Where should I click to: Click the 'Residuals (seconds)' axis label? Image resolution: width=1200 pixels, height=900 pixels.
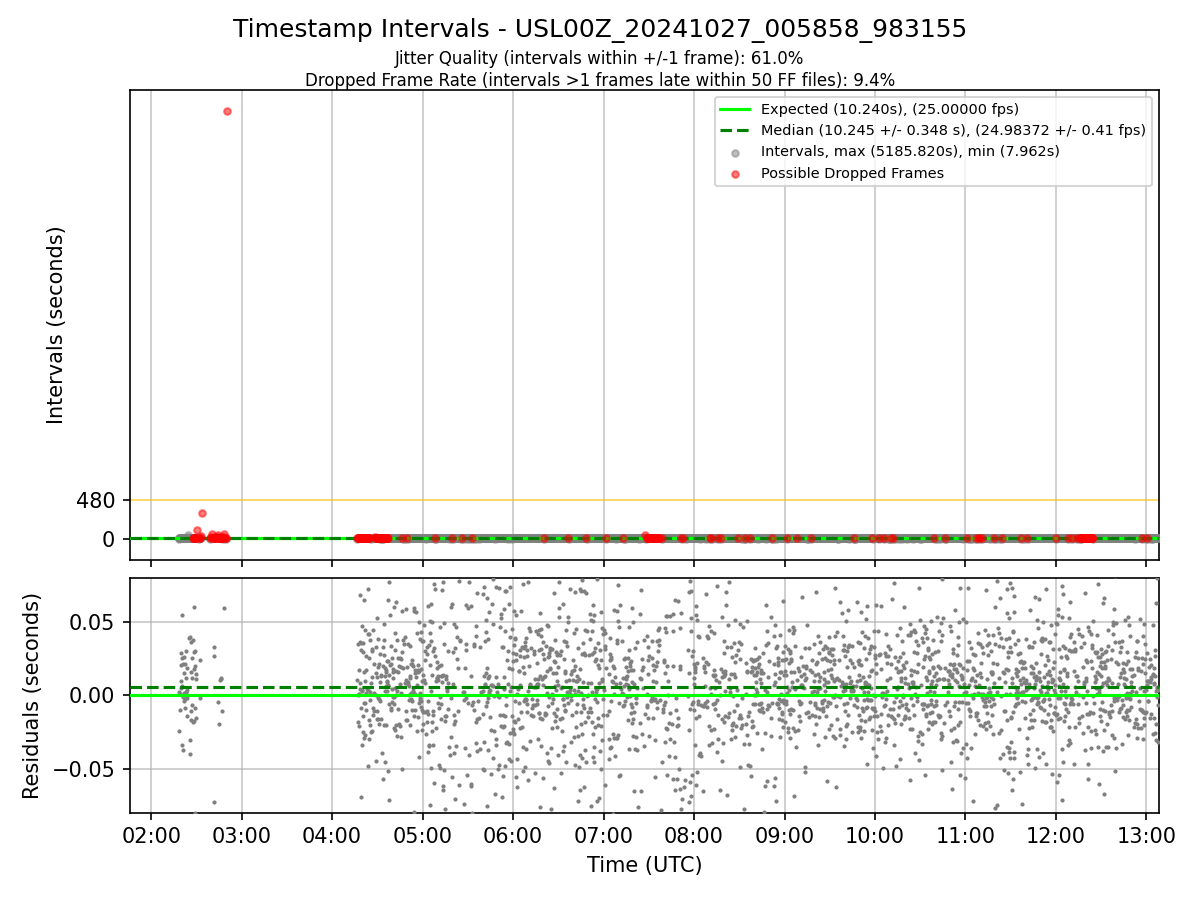[x=32, y=696]
